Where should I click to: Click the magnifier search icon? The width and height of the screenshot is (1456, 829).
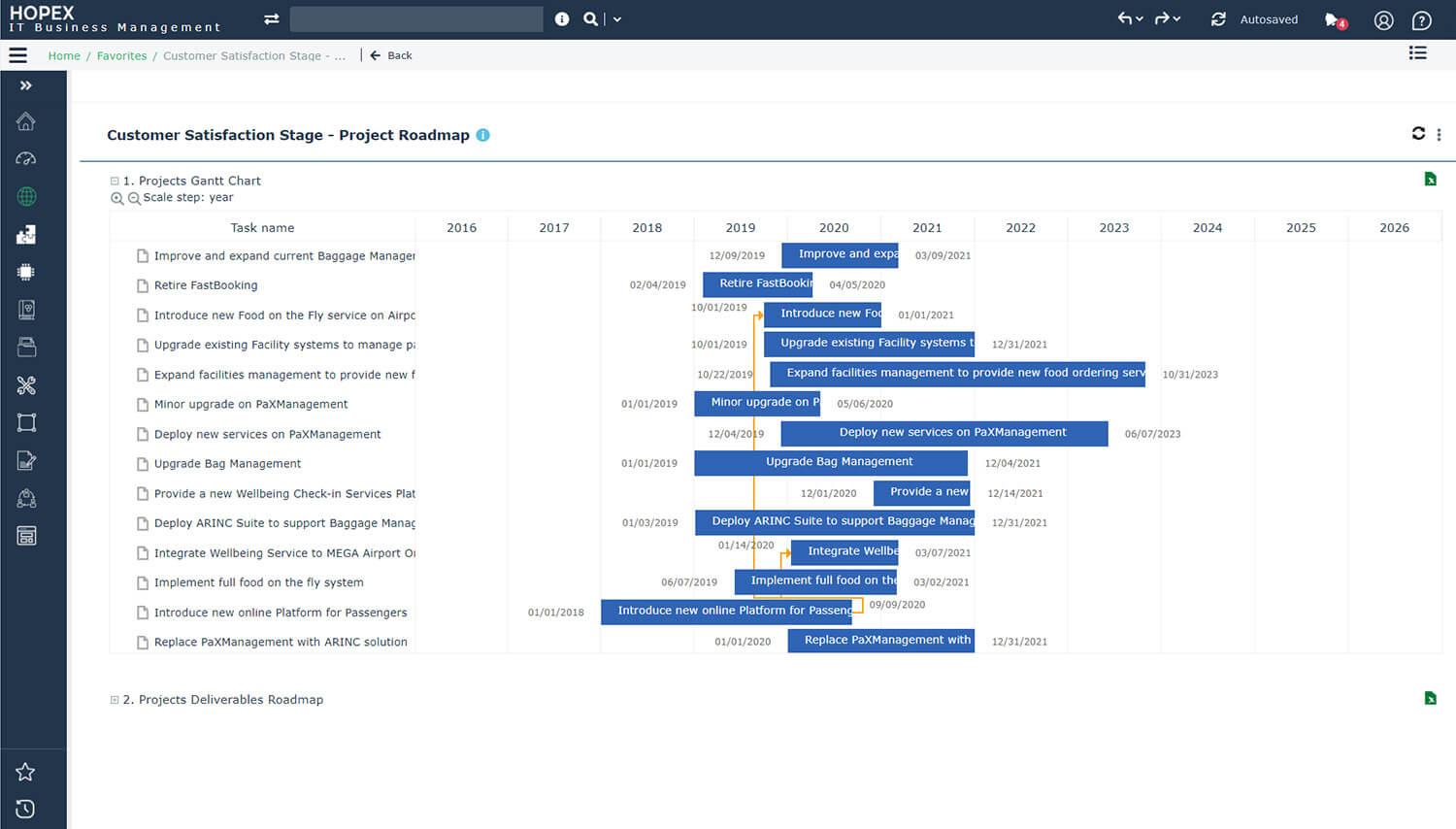(x=590, y=19)
